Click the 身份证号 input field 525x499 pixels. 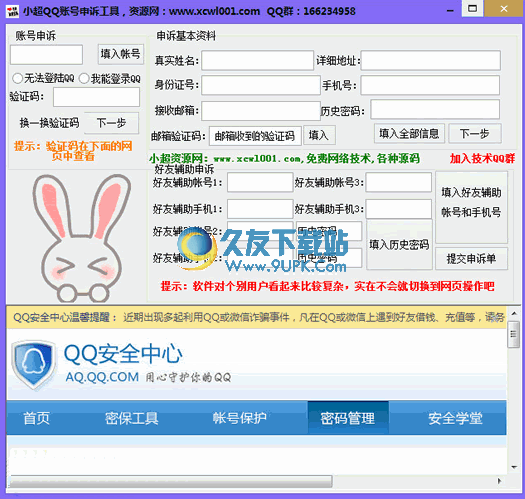[261, 85]
